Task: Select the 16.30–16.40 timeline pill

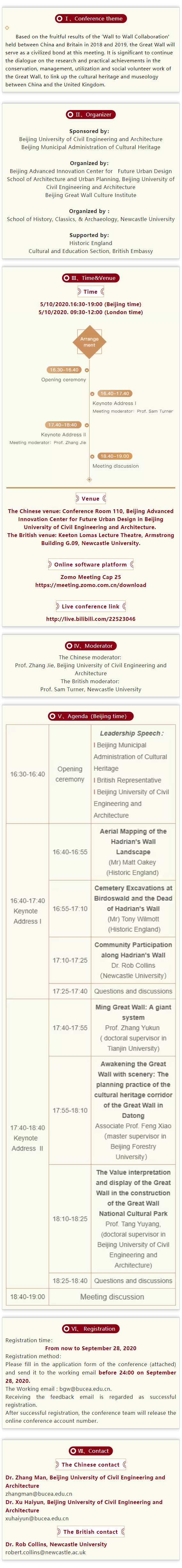Action: click(x=64, y=369)
